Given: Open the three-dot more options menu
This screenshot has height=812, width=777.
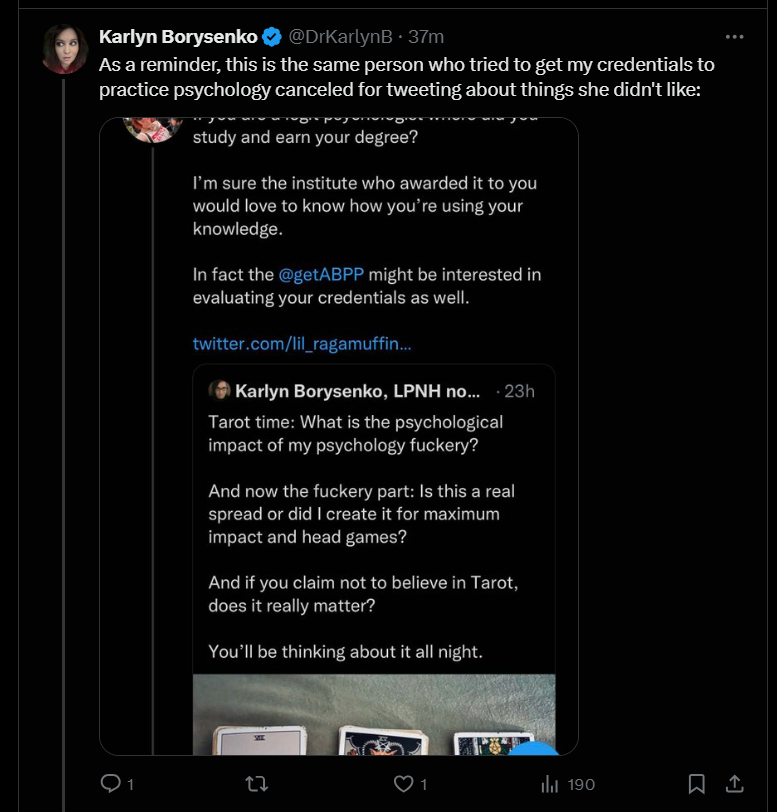Looking at the screenshot, I should tap(735, 37).
